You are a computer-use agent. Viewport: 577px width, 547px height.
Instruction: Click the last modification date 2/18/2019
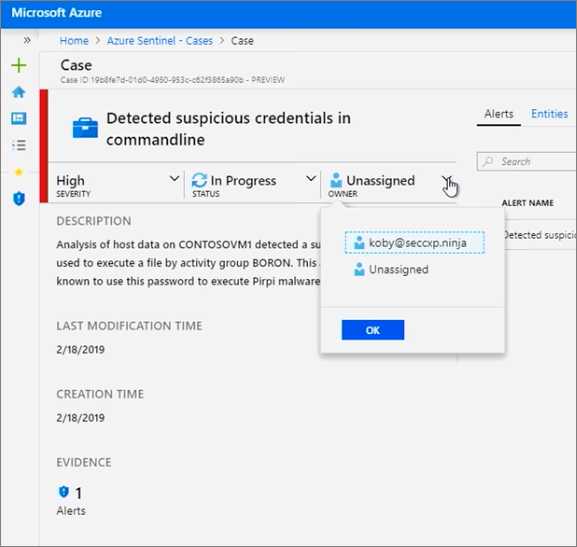(x=81, y=349)
